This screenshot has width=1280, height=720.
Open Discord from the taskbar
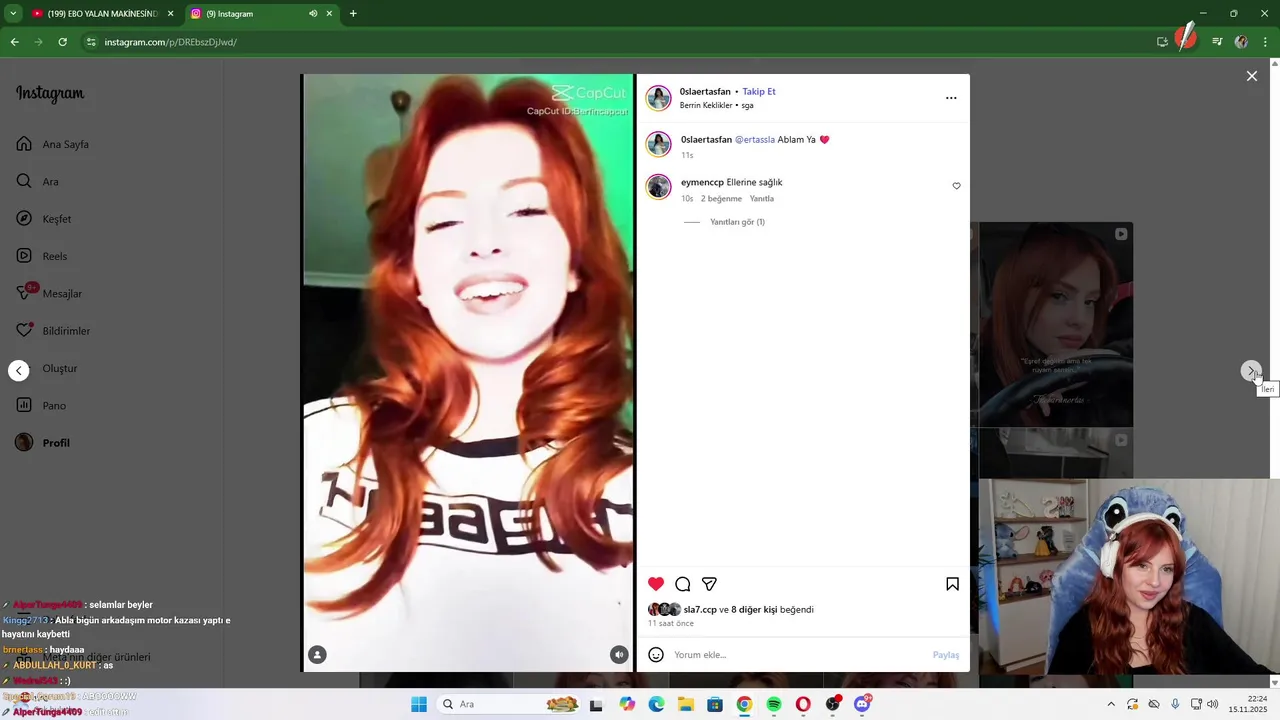coord(862,704)
